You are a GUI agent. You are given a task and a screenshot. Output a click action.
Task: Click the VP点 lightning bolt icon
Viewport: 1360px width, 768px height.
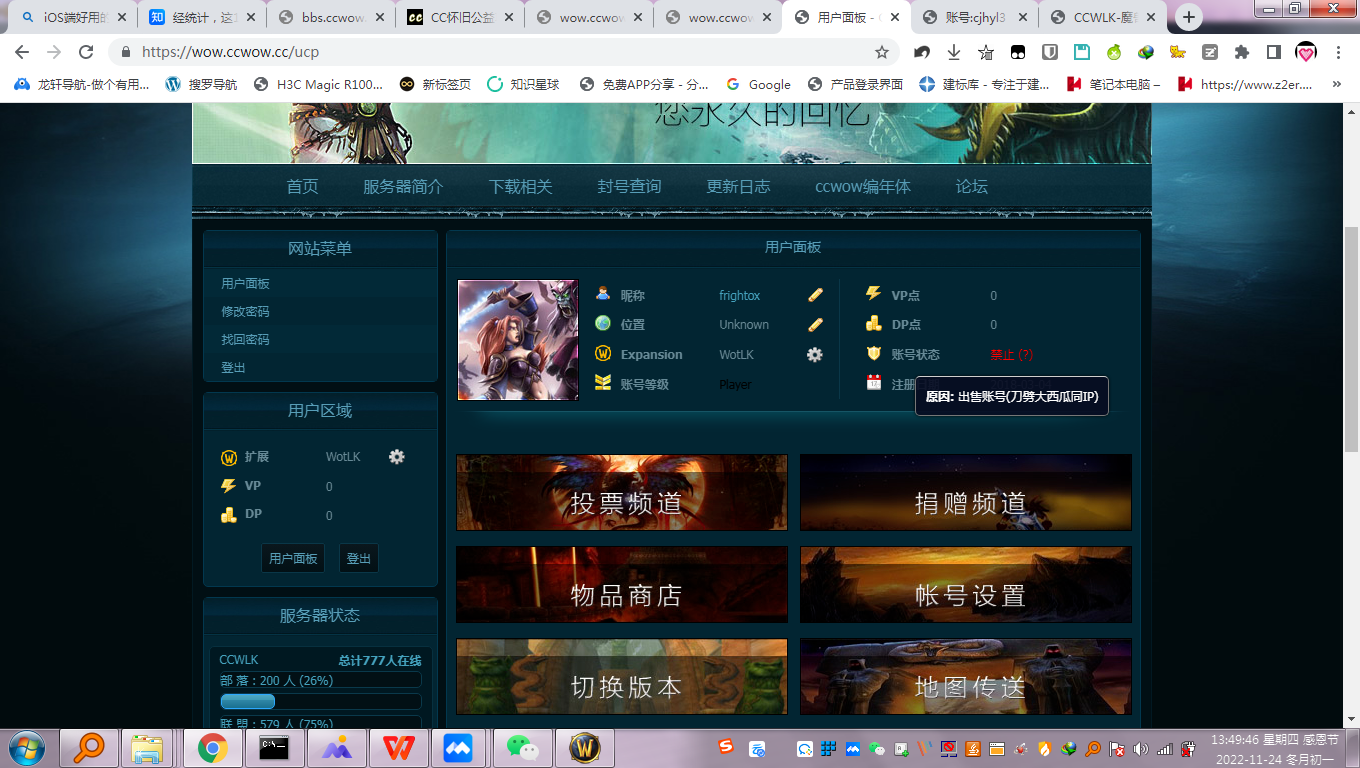(875, 294)
